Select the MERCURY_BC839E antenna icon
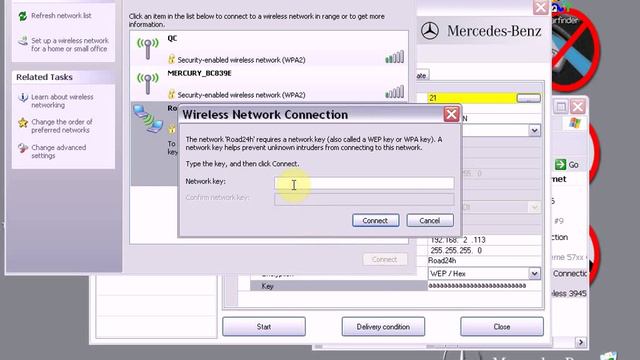The width and height of the screenshot is (640, 360). pos(148,83)
